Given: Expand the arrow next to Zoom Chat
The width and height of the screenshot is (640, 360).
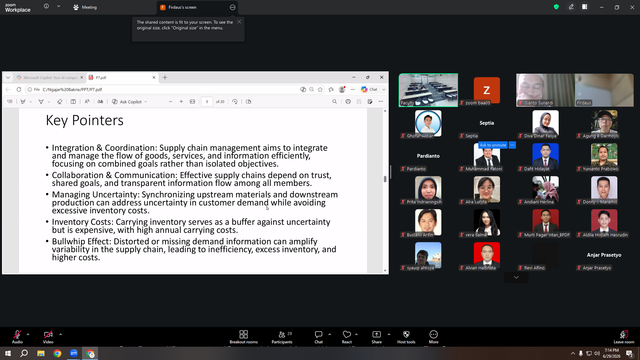Looking at the screenshot, I should [329, 334].
